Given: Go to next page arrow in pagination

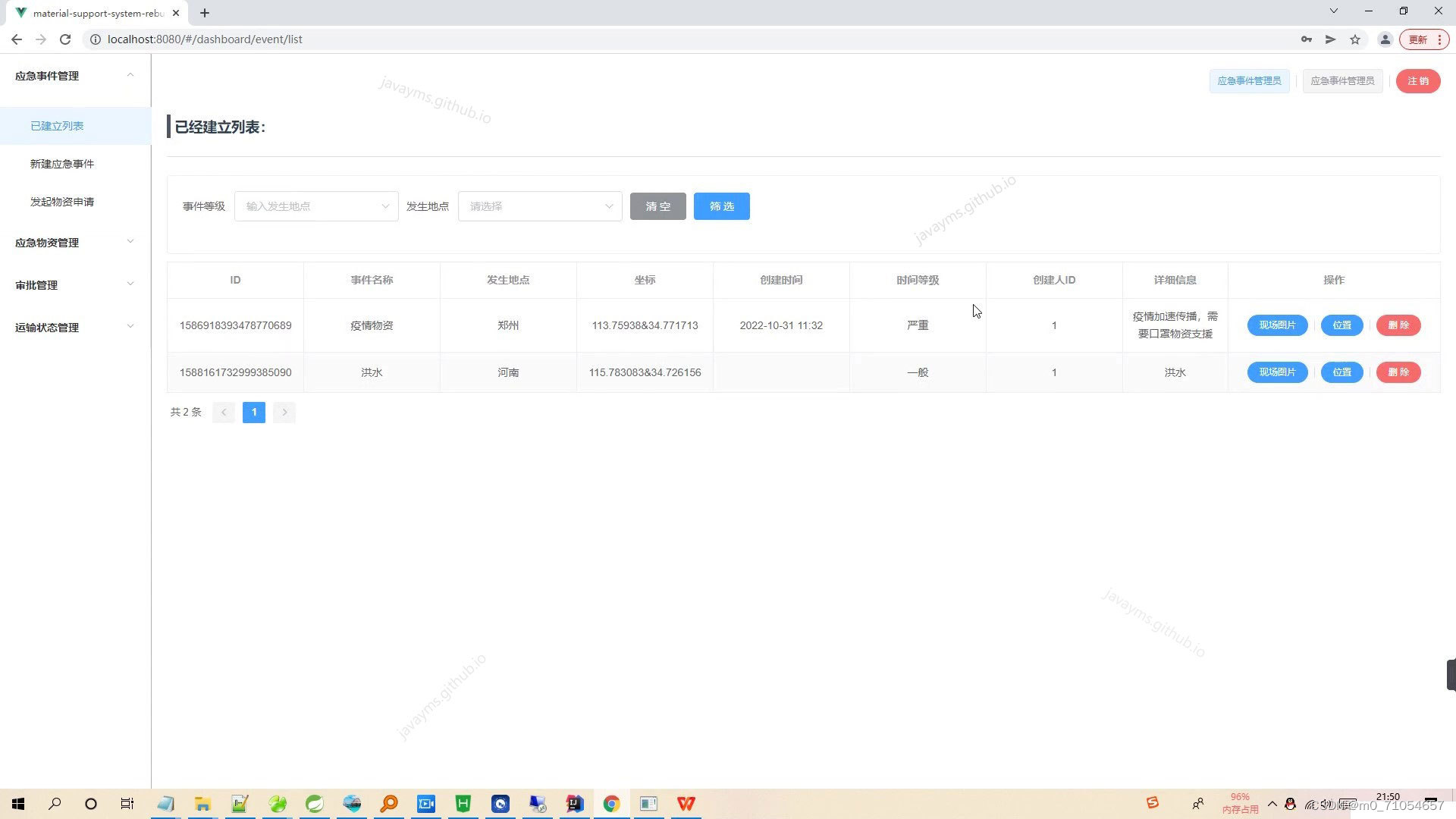Looking at the screenshot, I should 284,413.
